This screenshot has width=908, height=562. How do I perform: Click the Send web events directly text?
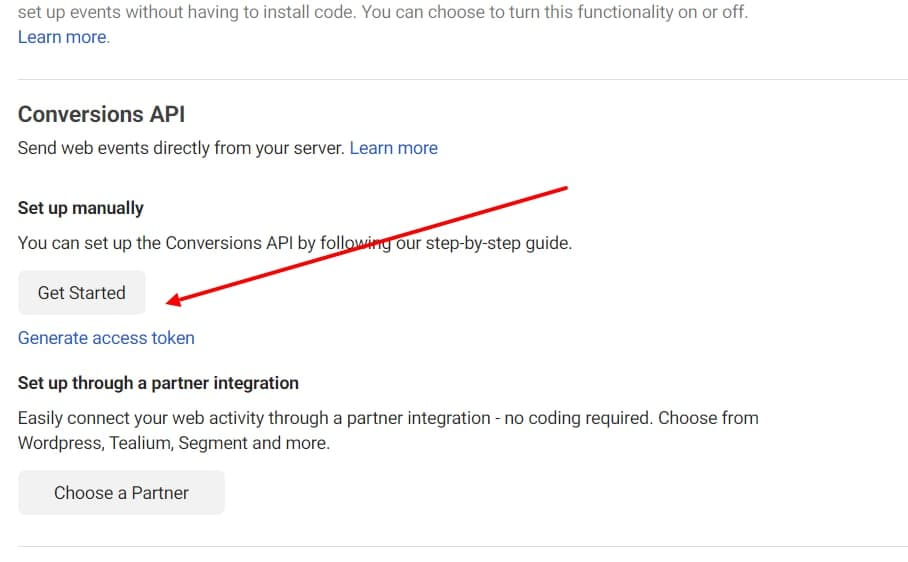181,148
